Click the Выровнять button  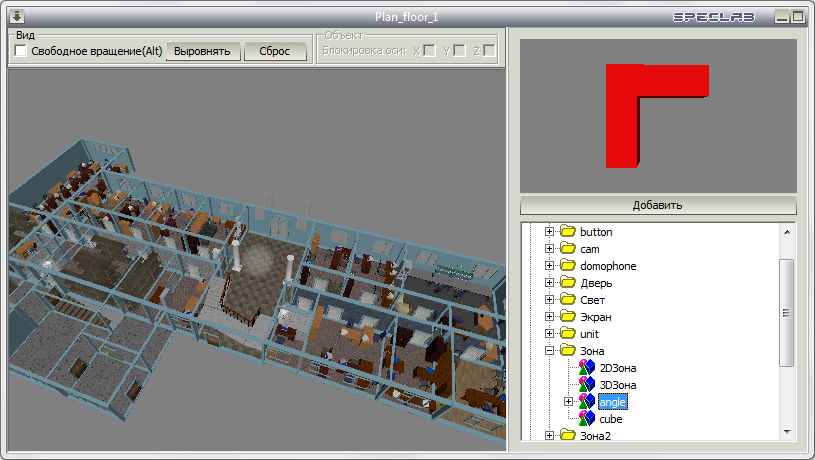pos(203,51)
